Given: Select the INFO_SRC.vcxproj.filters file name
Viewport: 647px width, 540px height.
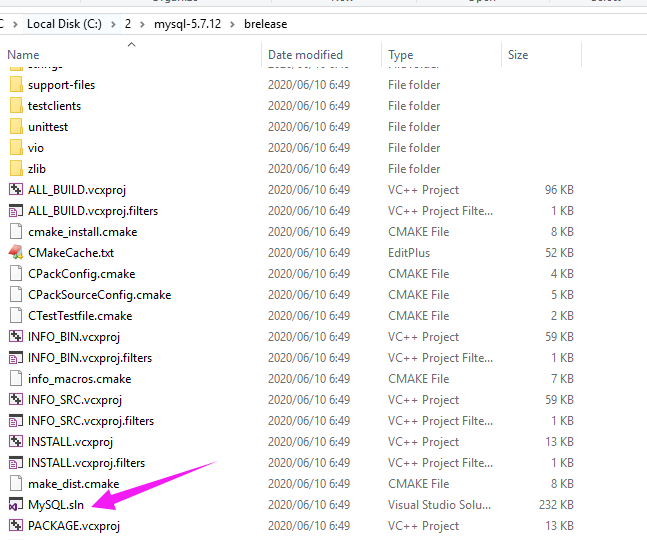Looking at the screenshot, I should 91,421.
